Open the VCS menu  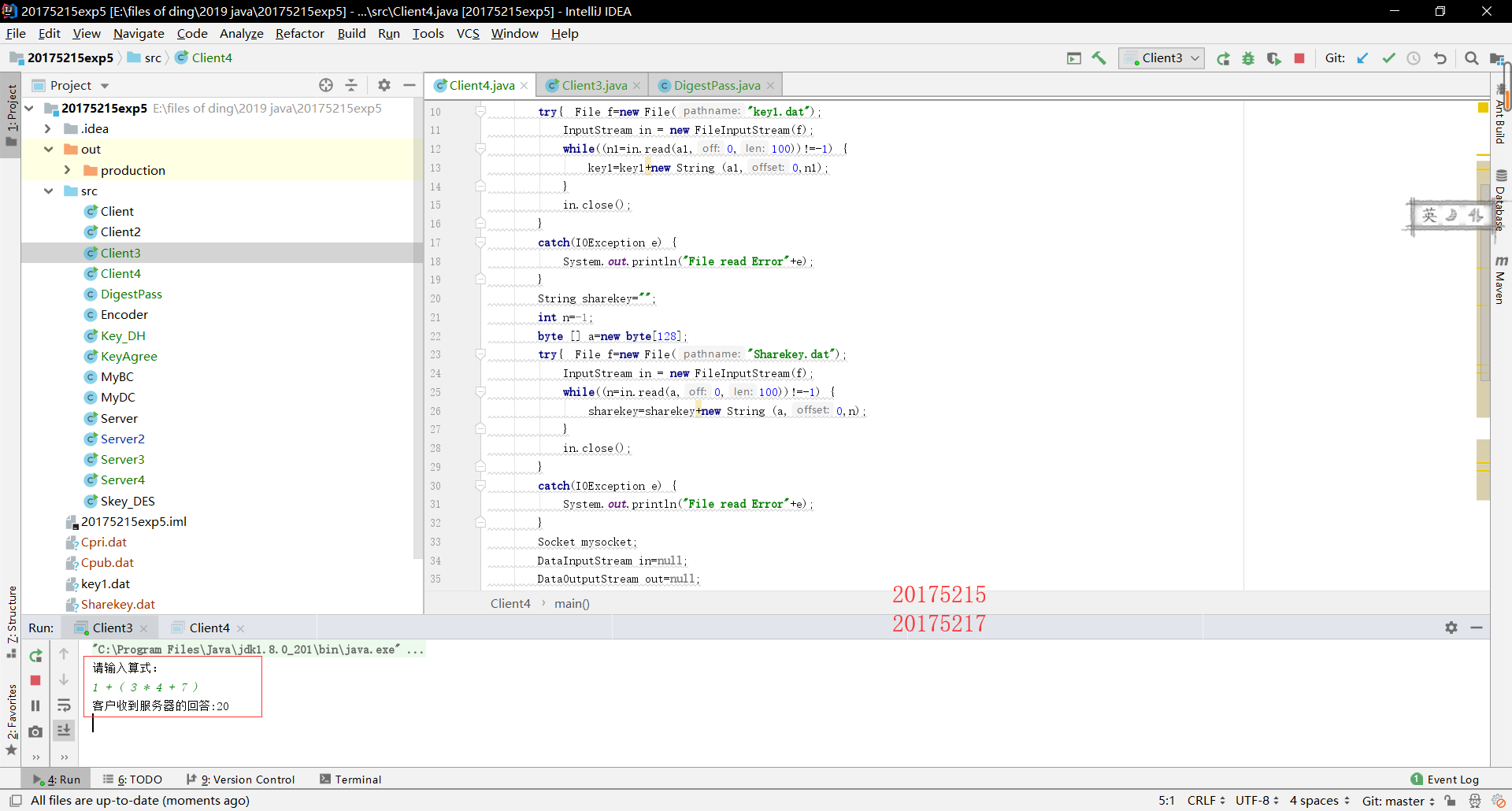point(468,33)
